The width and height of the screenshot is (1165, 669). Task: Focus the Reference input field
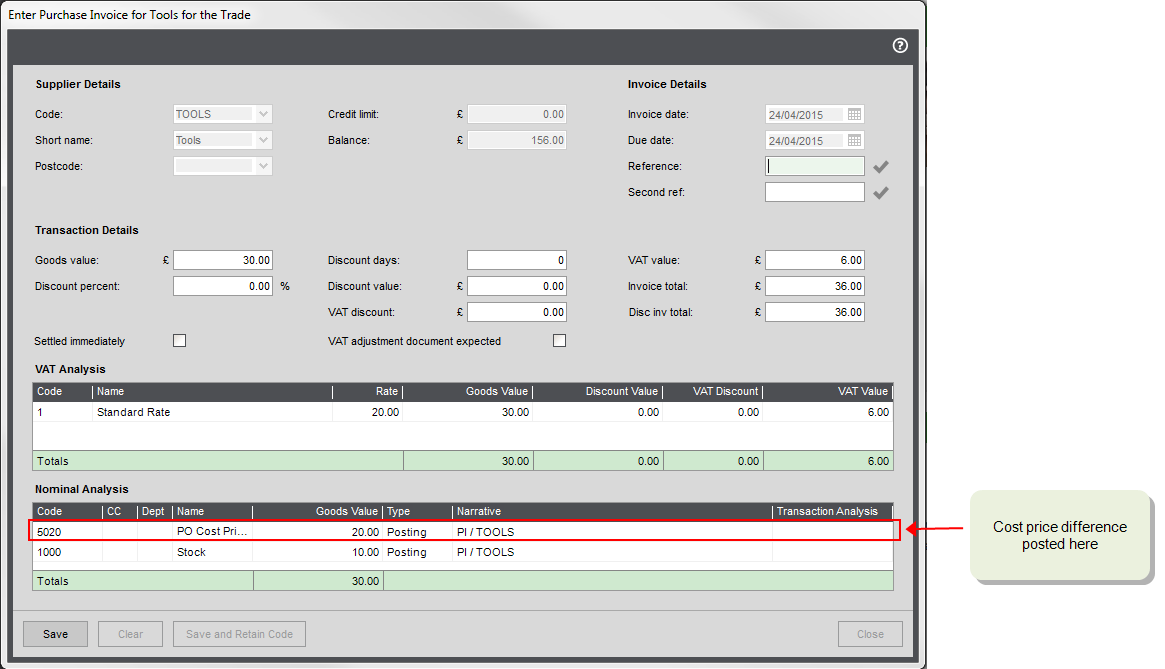pyautogui.click(x=814, y=166)
